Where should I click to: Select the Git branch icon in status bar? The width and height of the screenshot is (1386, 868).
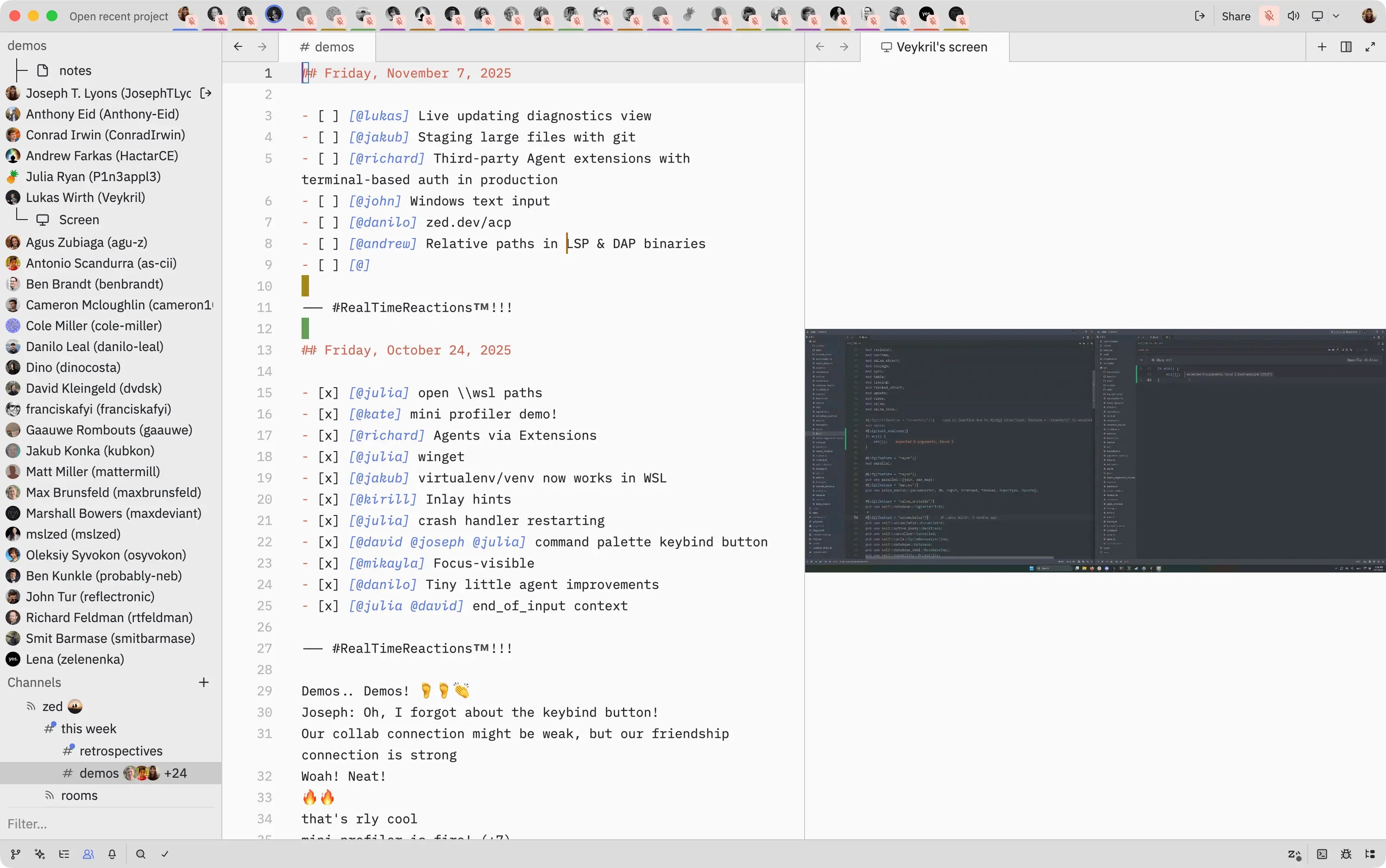pos(15,855)
